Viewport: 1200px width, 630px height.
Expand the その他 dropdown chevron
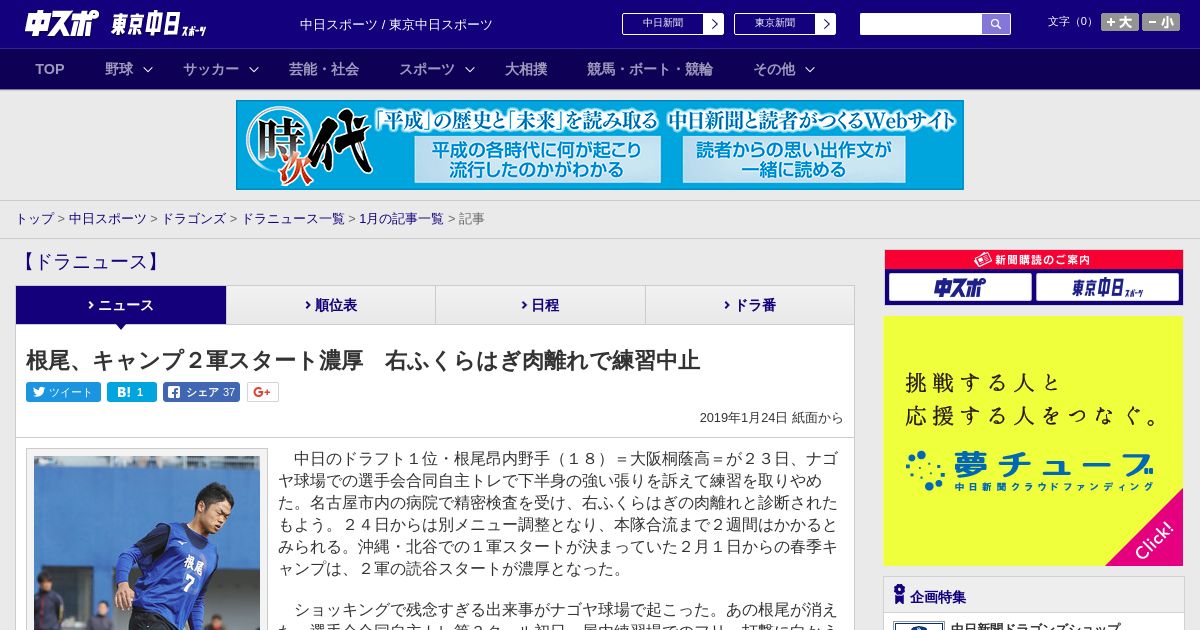click(x=810, y=69)
